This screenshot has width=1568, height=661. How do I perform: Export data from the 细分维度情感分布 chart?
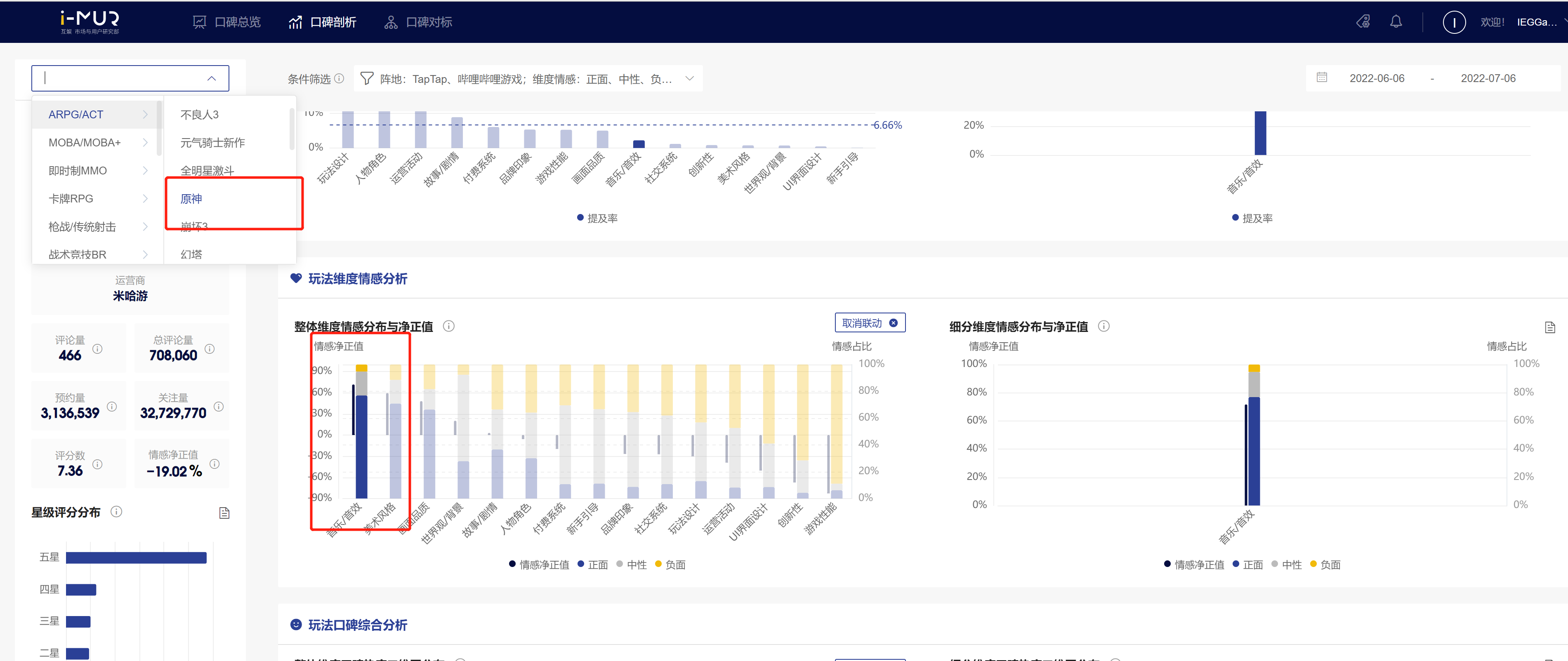point(1550,327)
